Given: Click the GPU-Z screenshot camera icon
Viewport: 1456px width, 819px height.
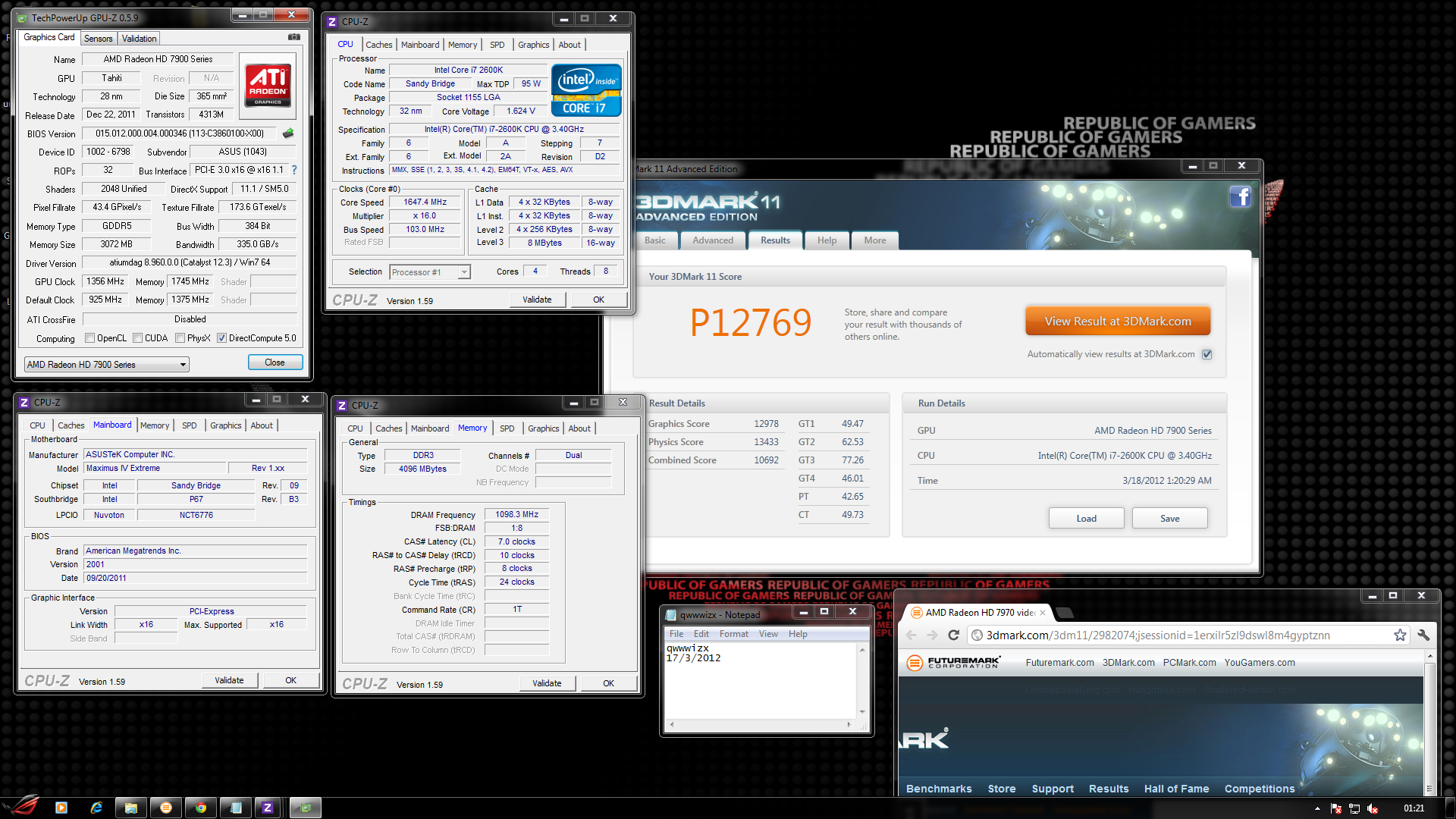Looking at the screenshot, I should pyautogui.click(x=293, y=37).
